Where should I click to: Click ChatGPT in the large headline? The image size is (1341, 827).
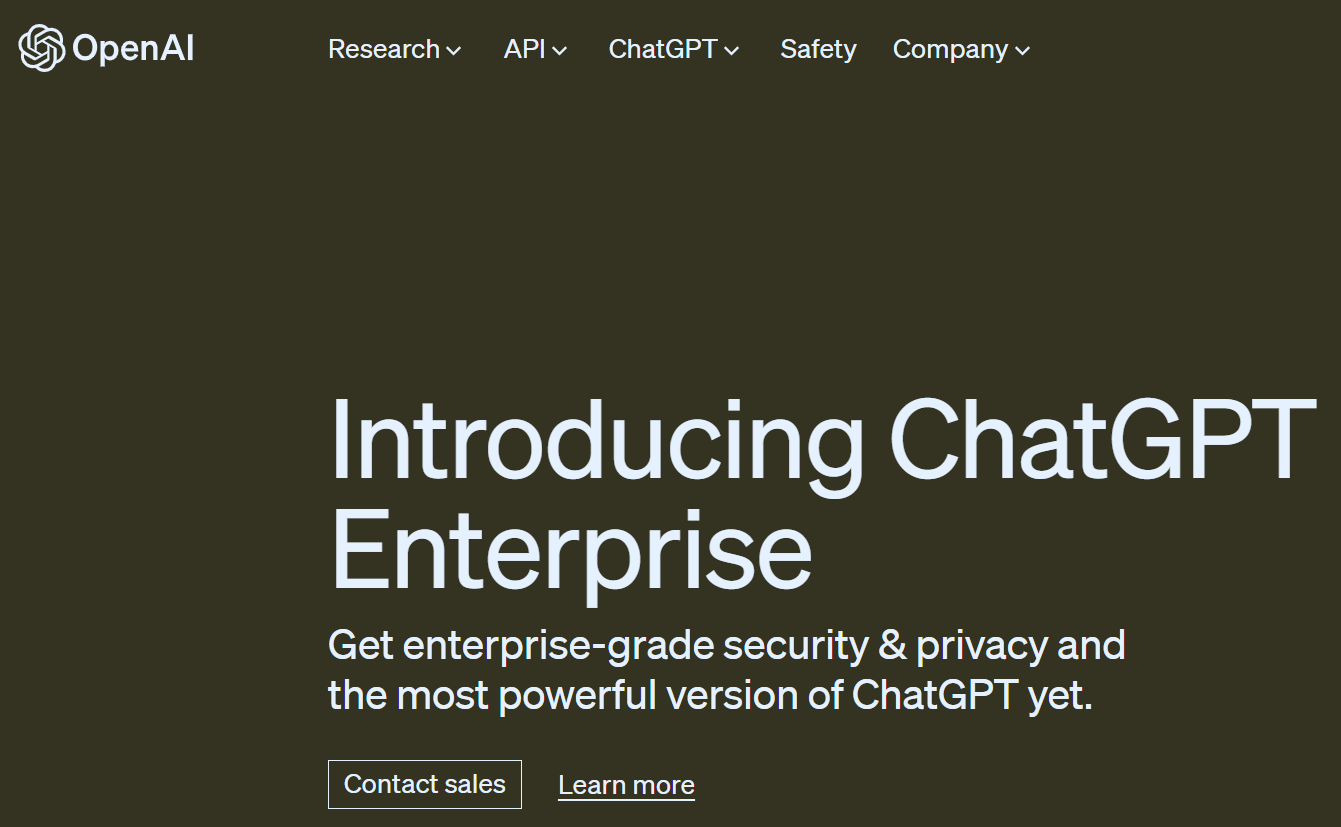[x=1102, y=442]
